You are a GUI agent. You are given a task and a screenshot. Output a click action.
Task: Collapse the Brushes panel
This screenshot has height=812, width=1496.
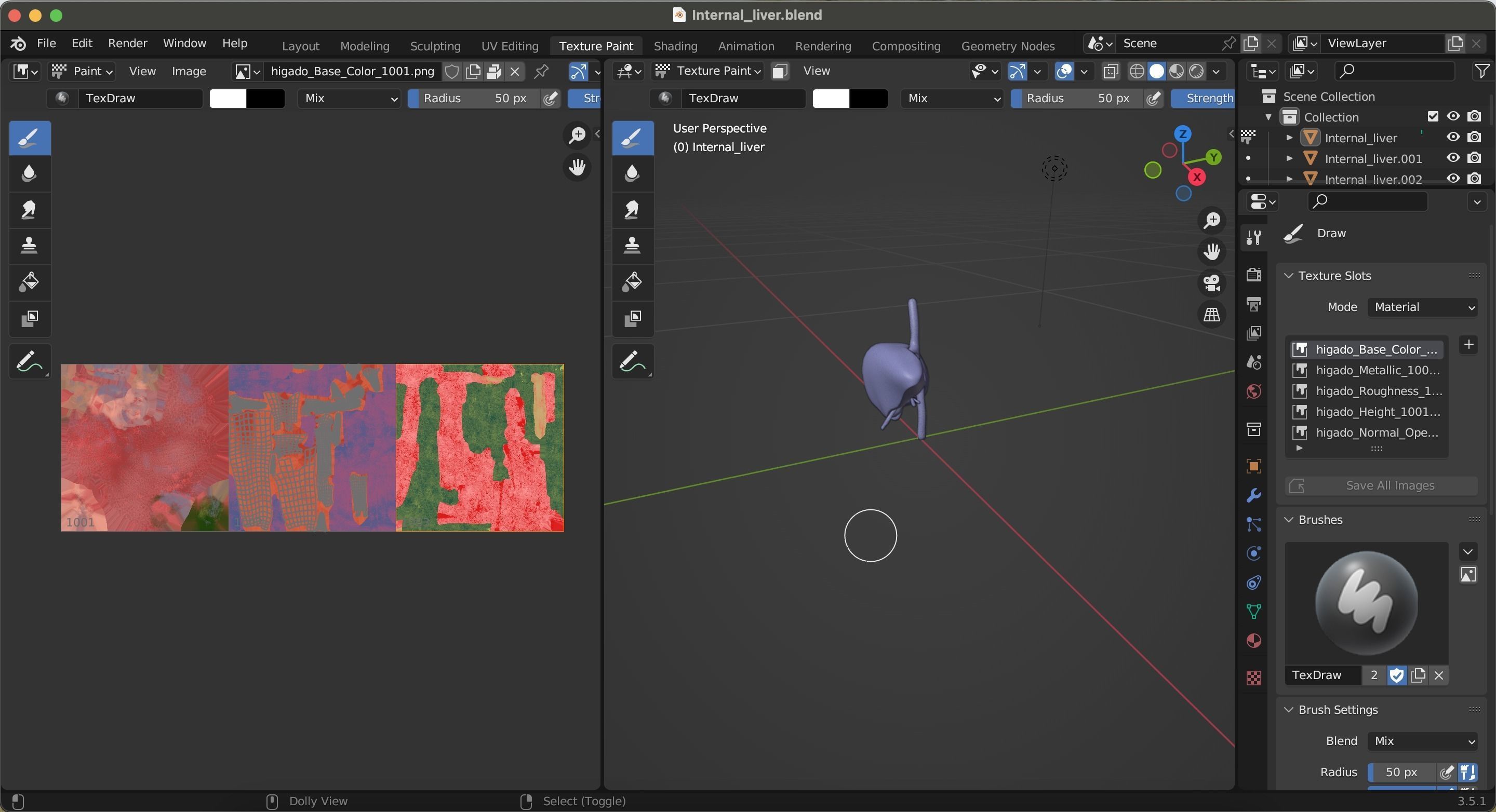coord(1289,520)
